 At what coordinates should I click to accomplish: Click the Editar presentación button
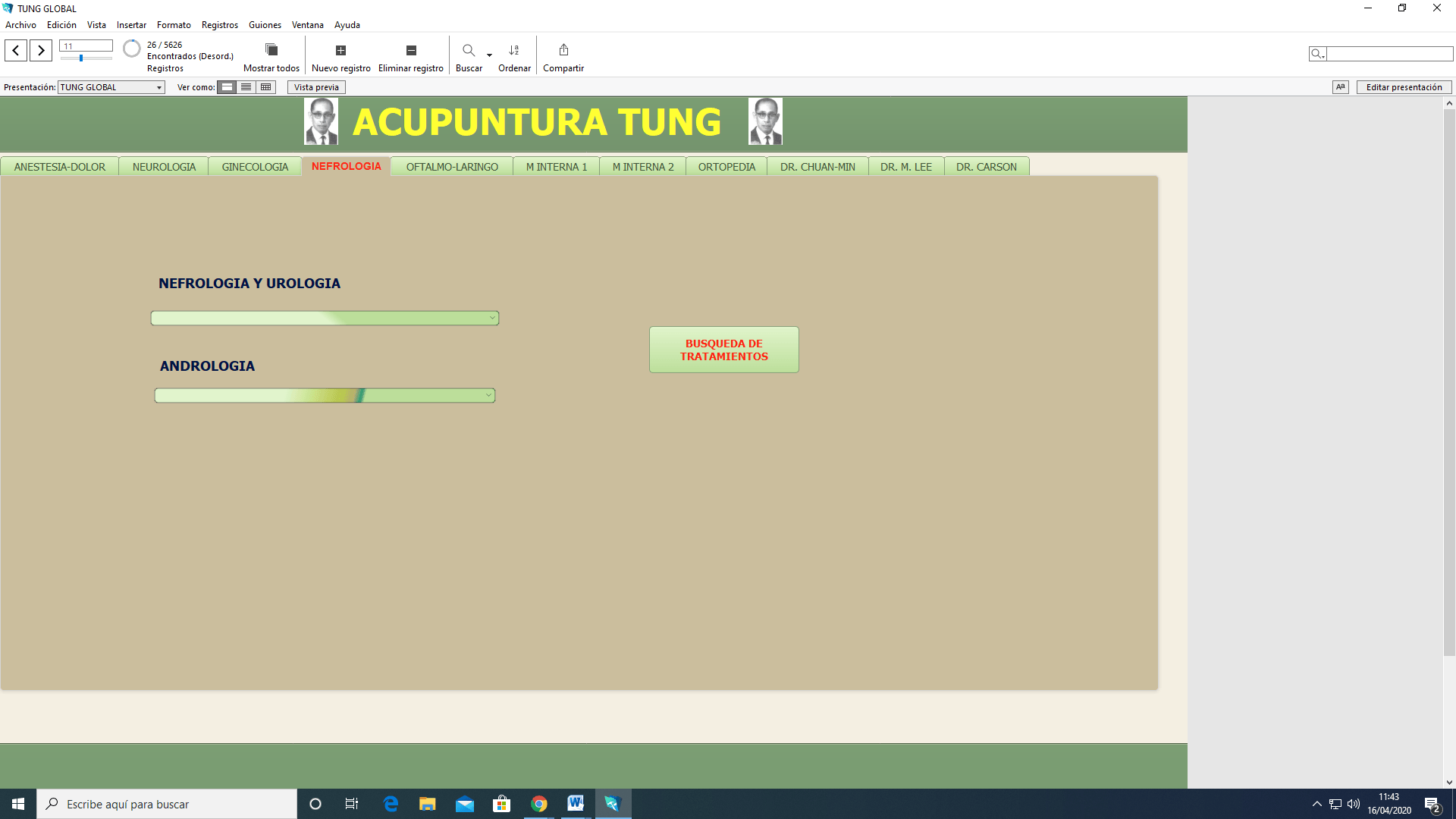pyautogui.click(x=1404, y=87)
